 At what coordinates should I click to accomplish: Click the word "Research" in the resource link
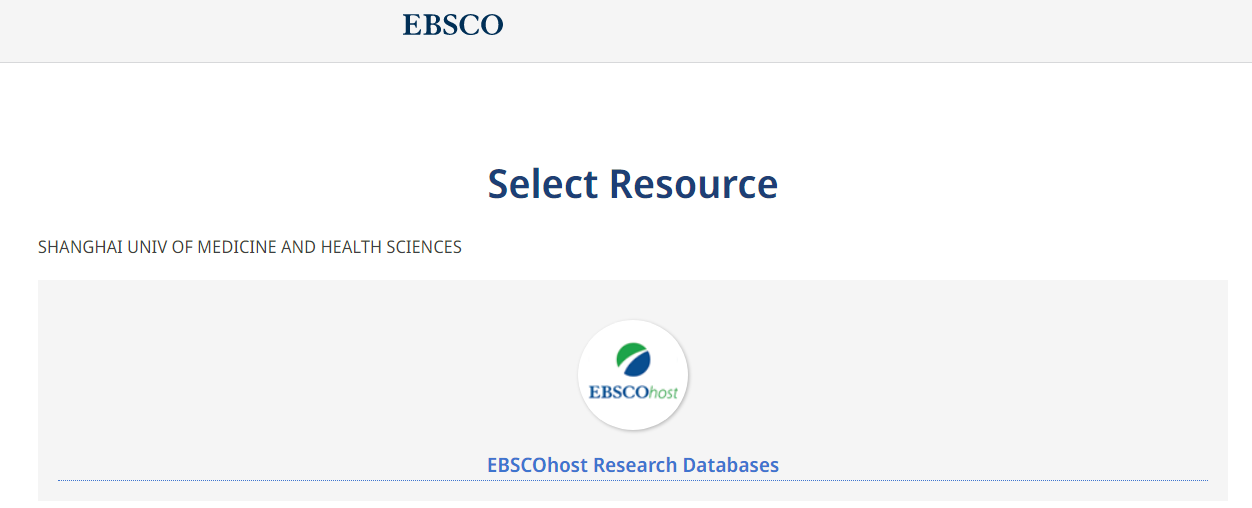tap(635, 465)
